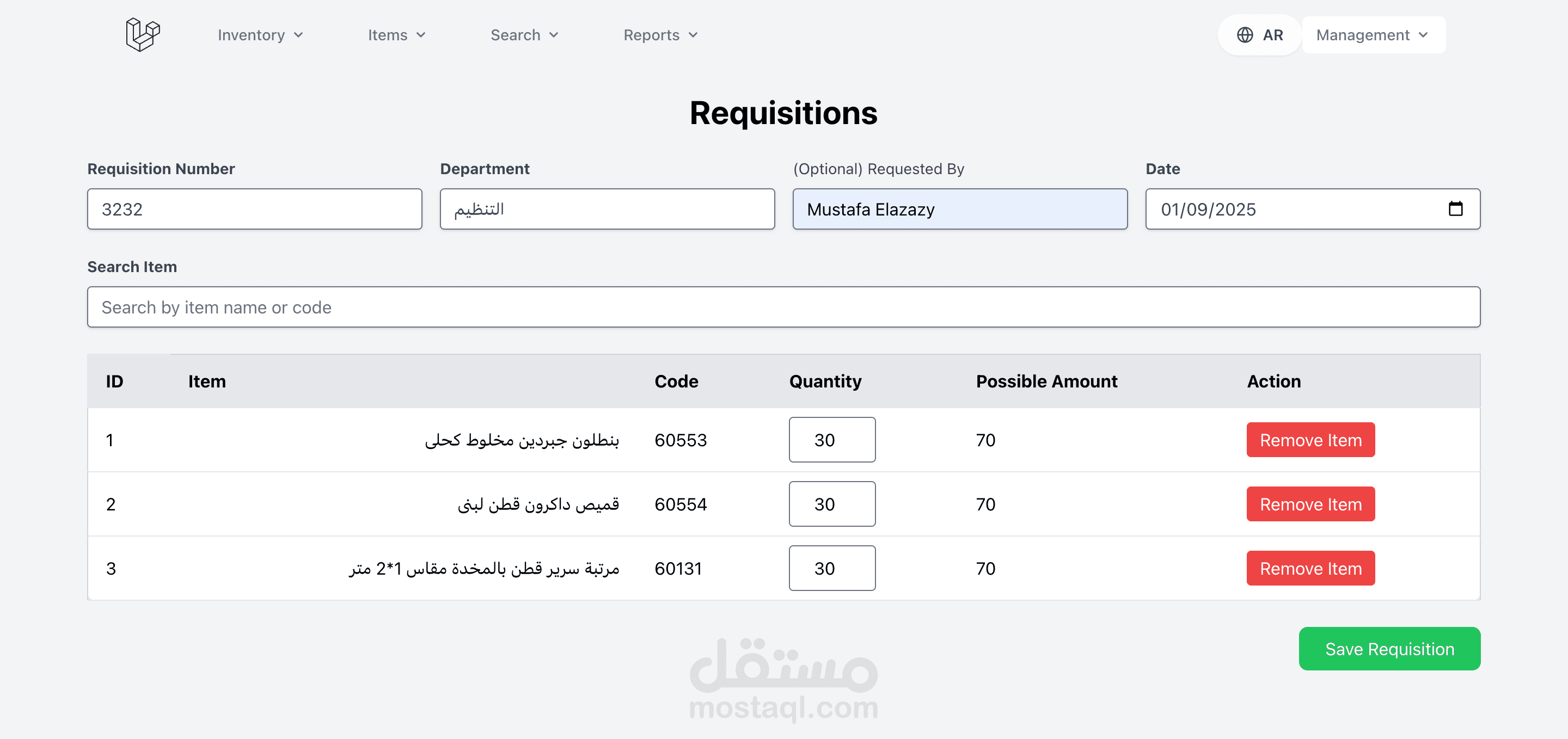Remove the item with code 60553
The height and width of the screenshot is (739, 1568).
click(1310, 440)
